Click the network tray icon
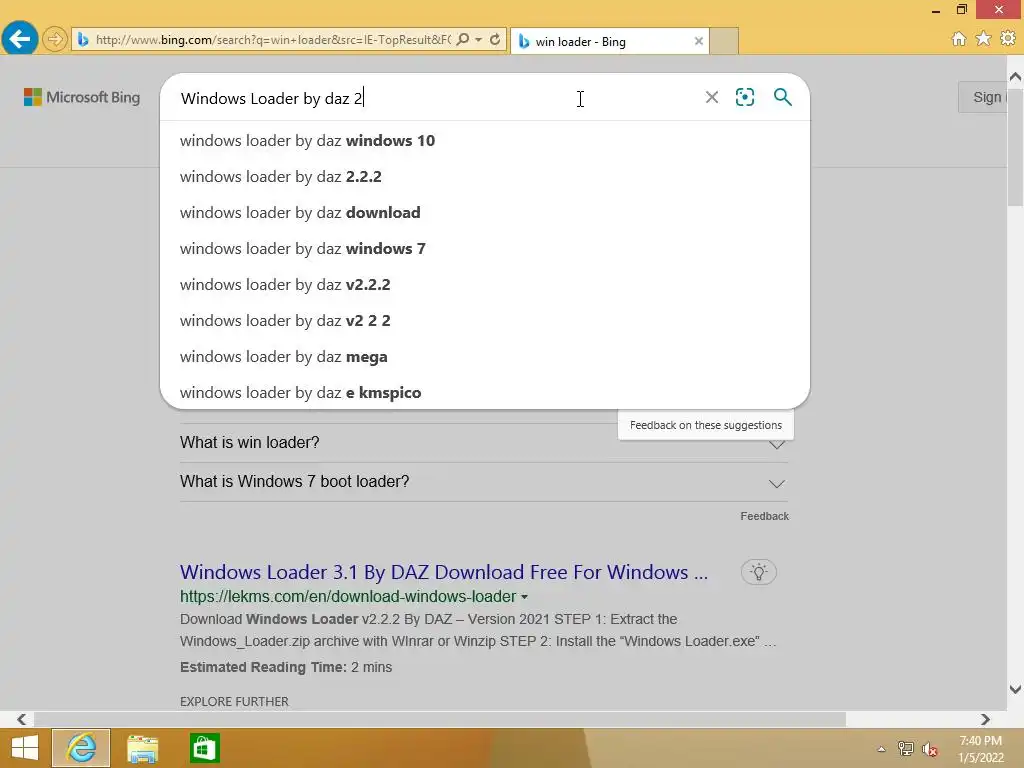 pos(906,748)
